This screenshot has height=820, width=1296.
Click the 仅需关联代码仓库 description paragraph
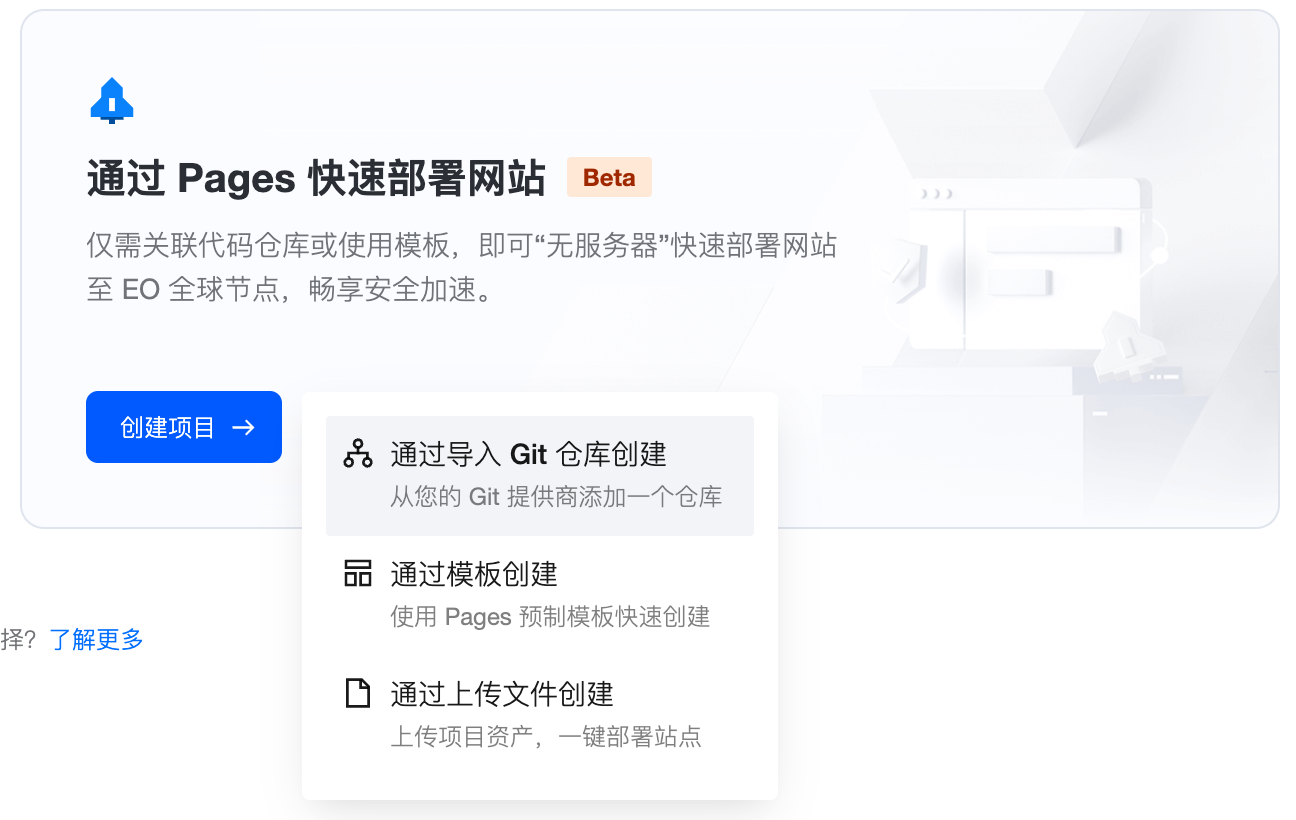[461, 246]
